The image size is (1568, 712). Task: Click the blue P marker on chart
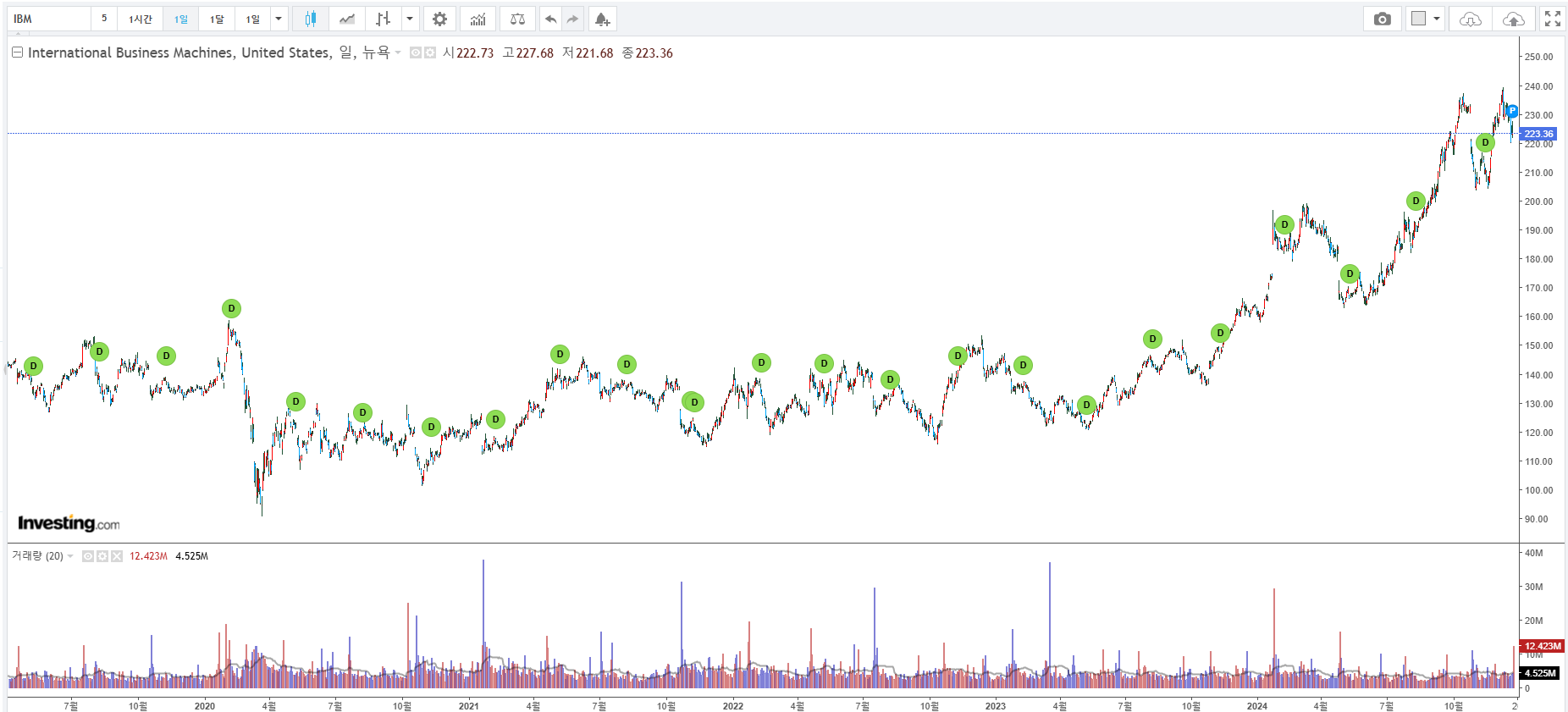[1512, 111]
